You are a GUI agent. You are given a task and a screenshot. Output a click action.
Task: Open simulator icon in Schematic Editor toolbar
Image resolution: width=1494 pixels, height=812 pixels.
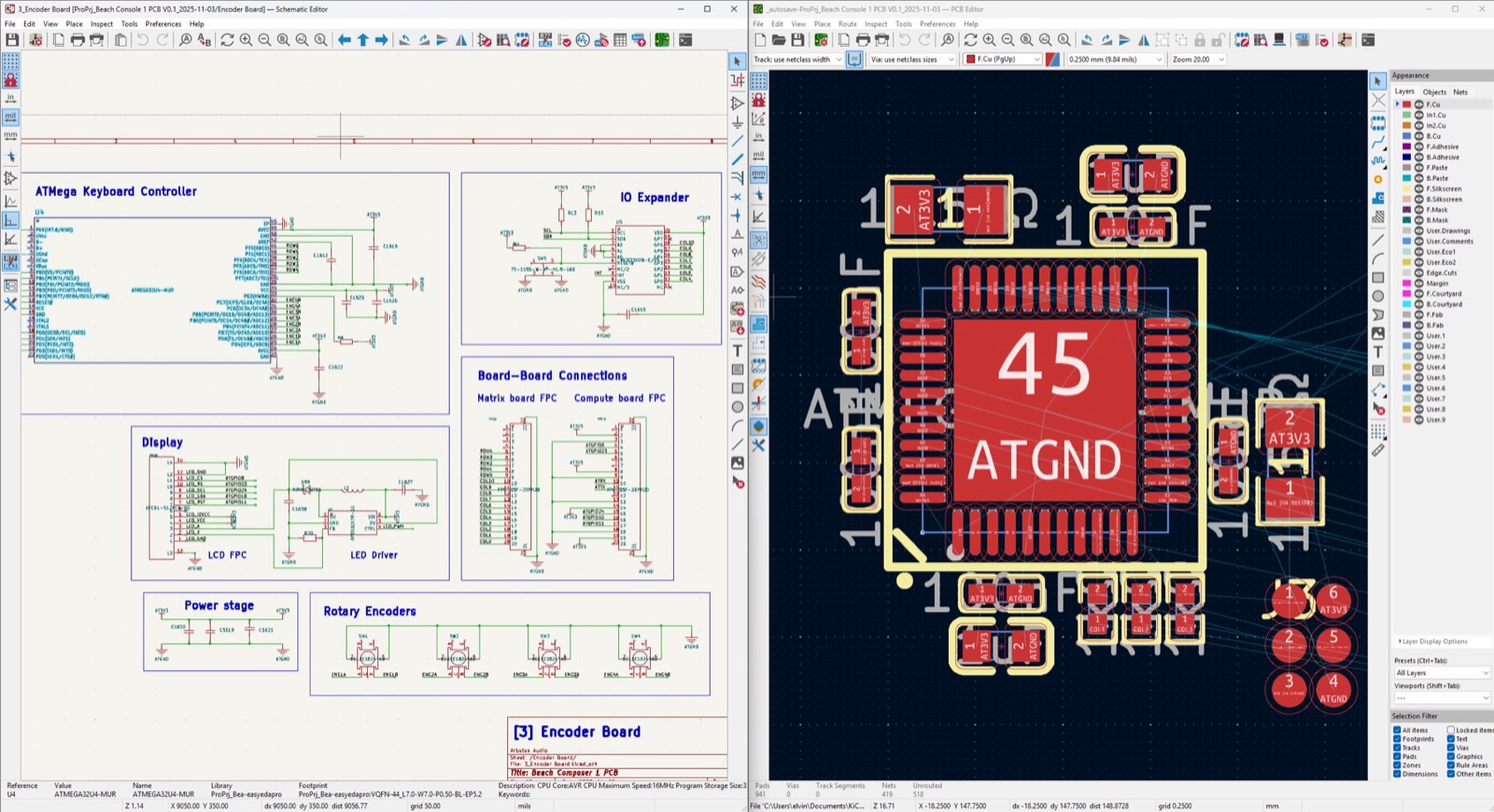click(x=583, y=40)
